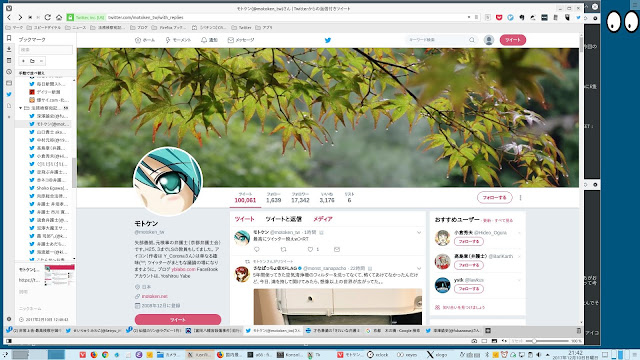Open dropdown chevron on モトケン's top tweet
This screenshot has height=360, width=640.
(x=419, y=232)
